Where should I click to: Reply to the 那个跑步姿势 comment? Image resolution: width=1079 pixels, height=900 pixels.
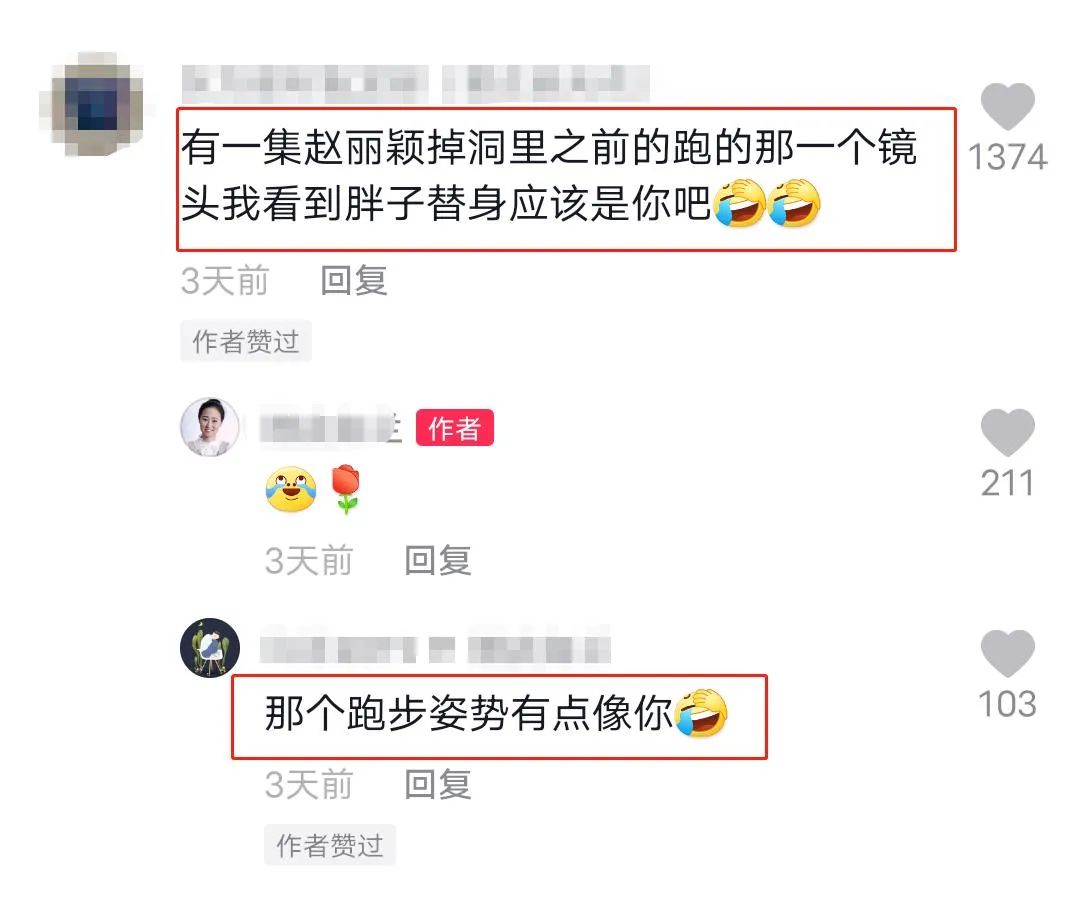(x=438, y=784)
